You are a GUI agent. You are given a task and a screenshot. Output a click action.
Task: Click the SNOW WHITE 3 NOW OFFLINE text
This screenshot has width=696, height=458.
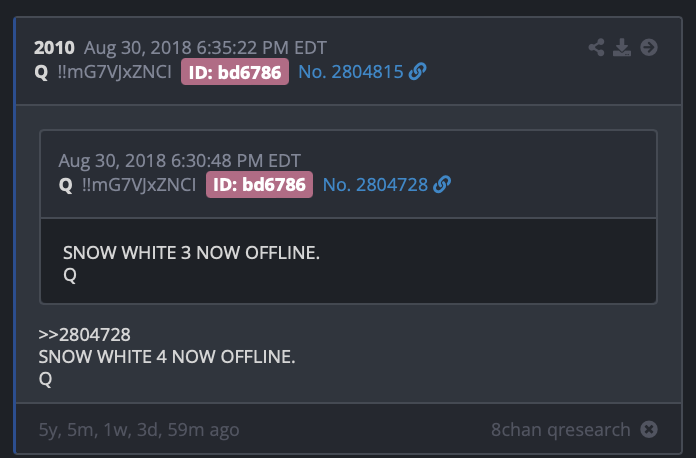[x=191, y=253]
